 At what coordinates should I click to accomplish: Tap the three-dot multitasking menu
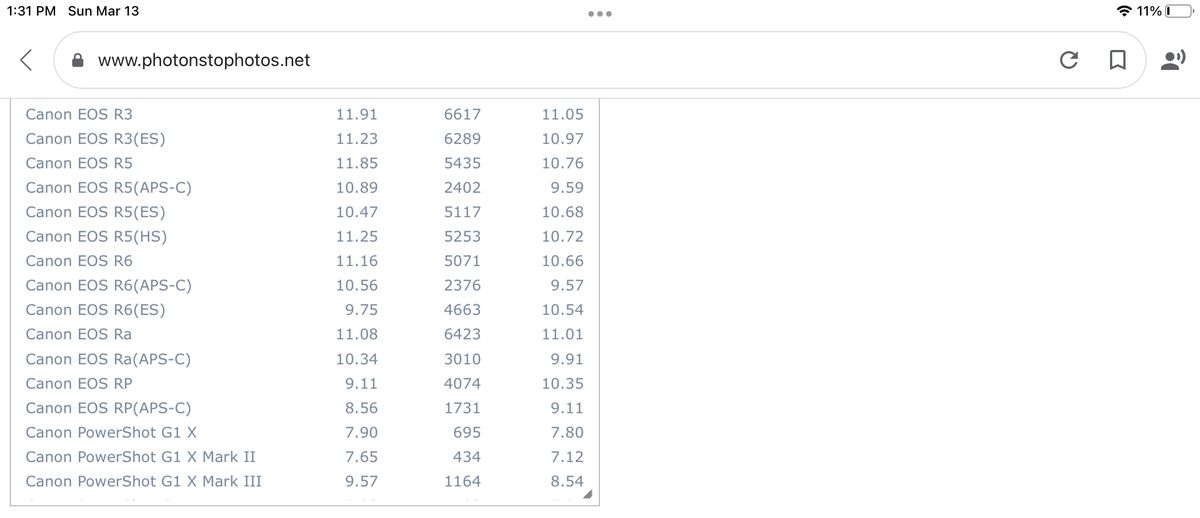click(600, 13)
